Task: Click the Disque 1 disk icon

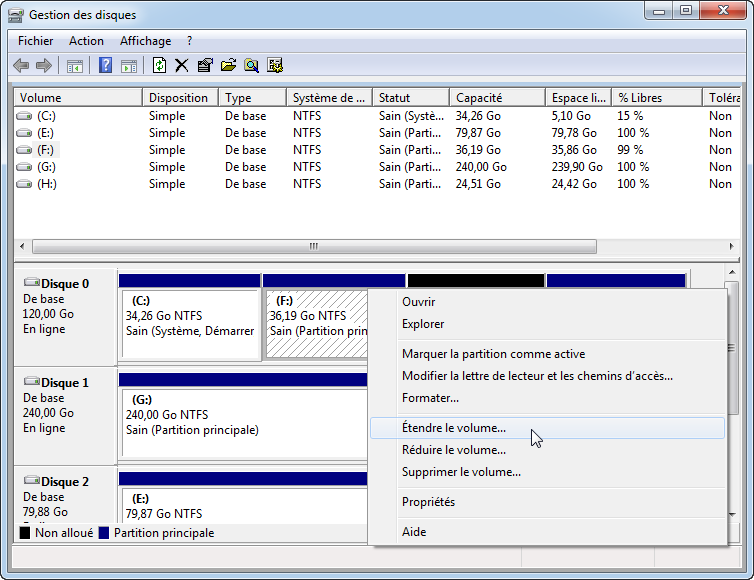Action: (32, 381)
